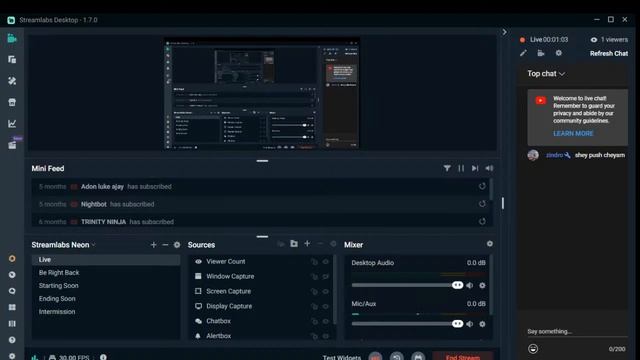Add a source folder in Sources
Image resolution: width=640 pixels, height=360 pixels.
click(x=294, y=244)
